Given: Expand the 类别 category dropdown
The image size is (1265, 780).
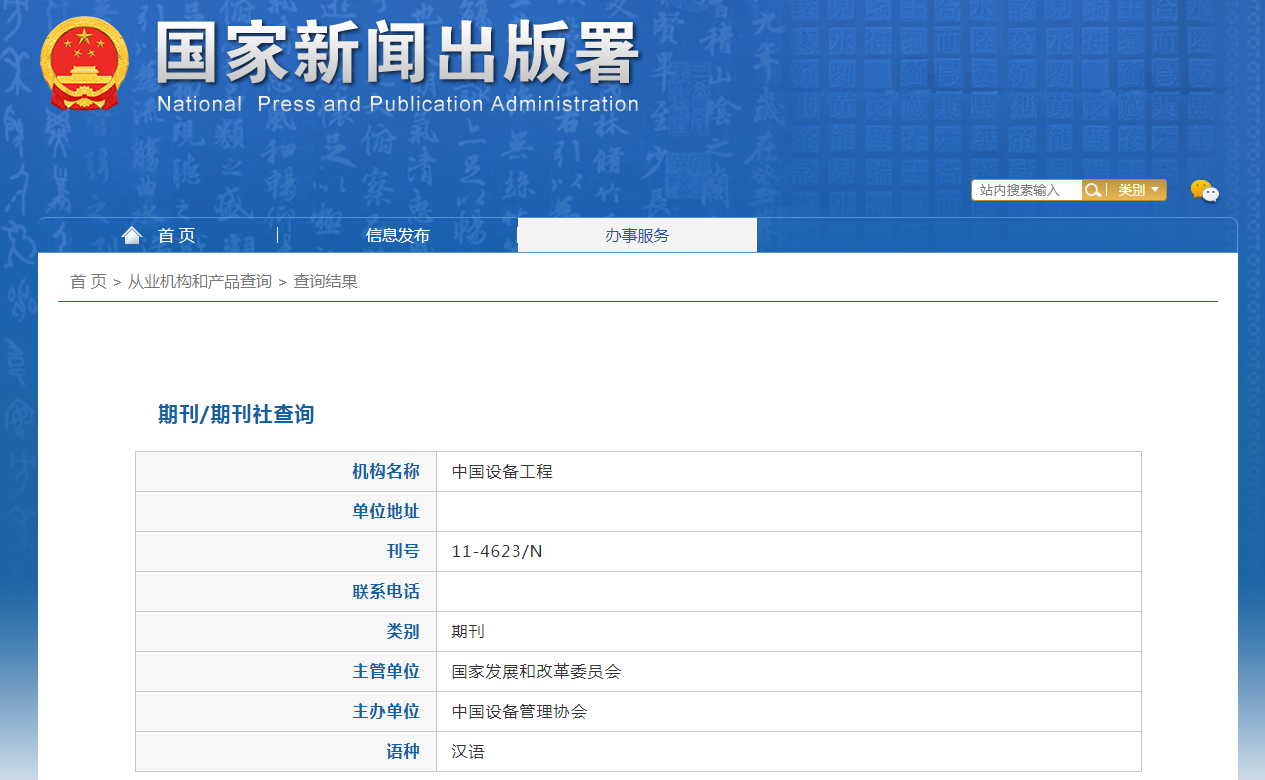Looking at the screenshot, I should [1138, 190].
